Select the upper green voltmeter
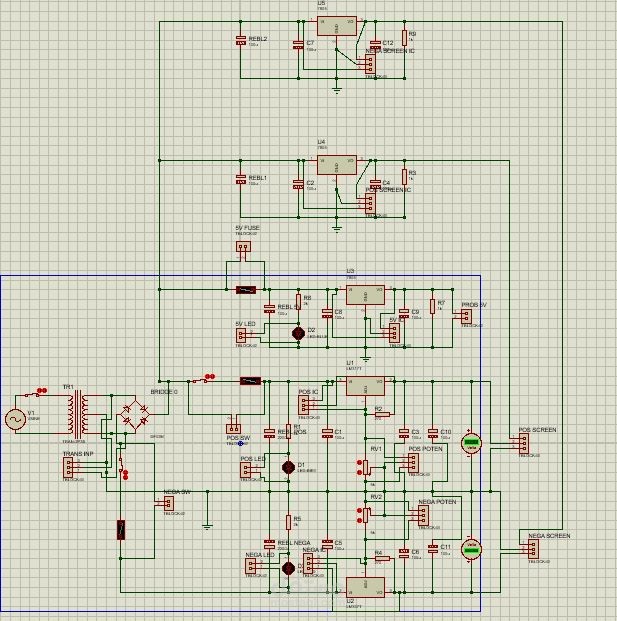 pos(471,443)
